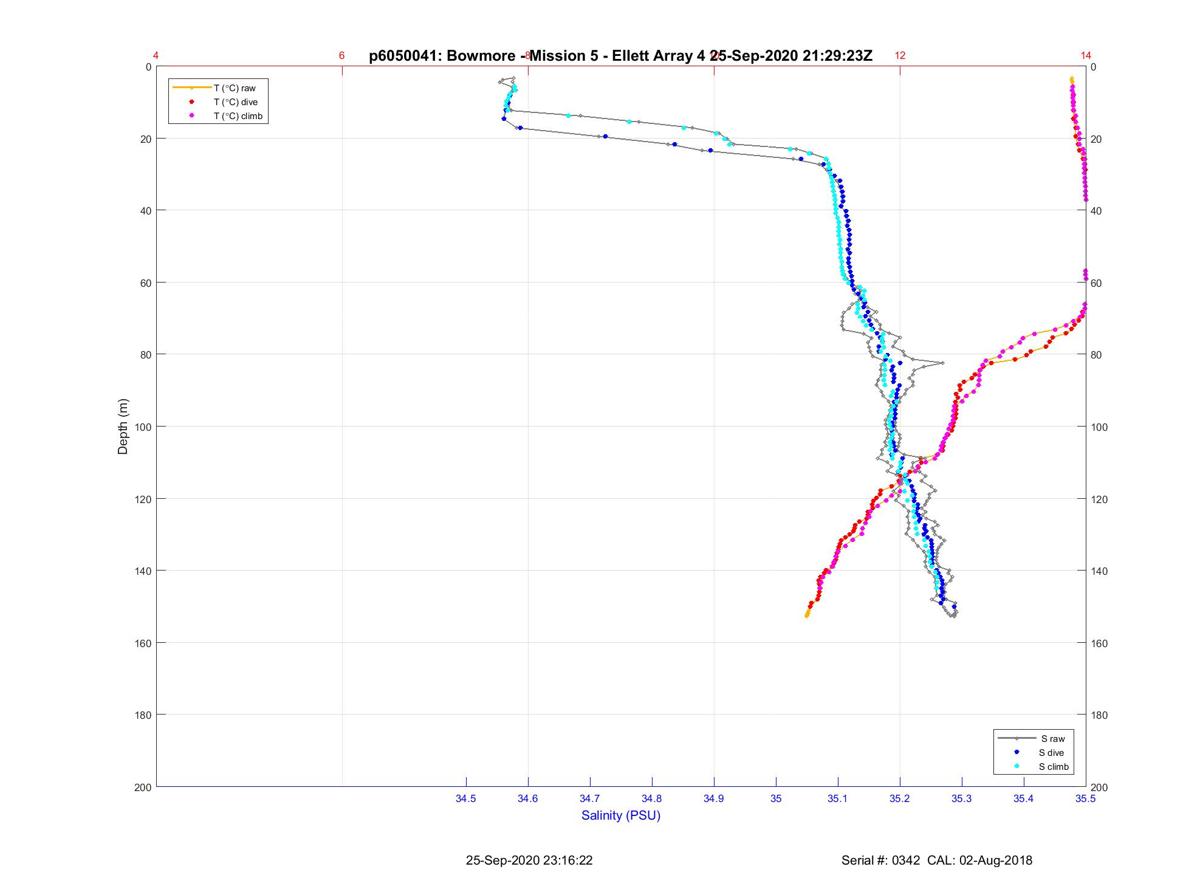Click the 35 salinity tick label
The height and width of the screenshot is (885, 1200).
tap(776, 798)
